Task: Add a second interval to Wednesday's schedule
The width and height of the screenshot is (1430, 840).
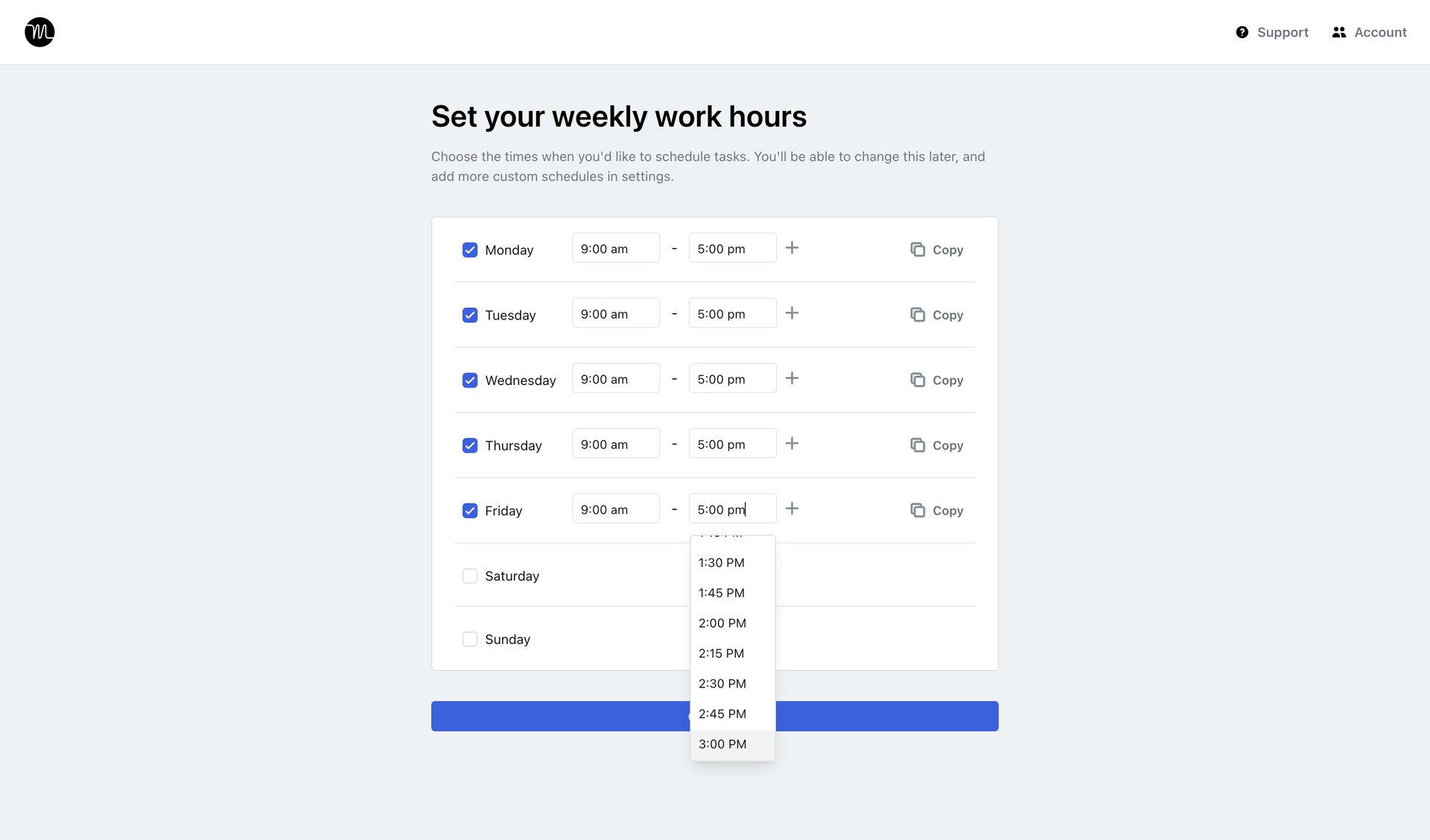Action: click(792, 378)
